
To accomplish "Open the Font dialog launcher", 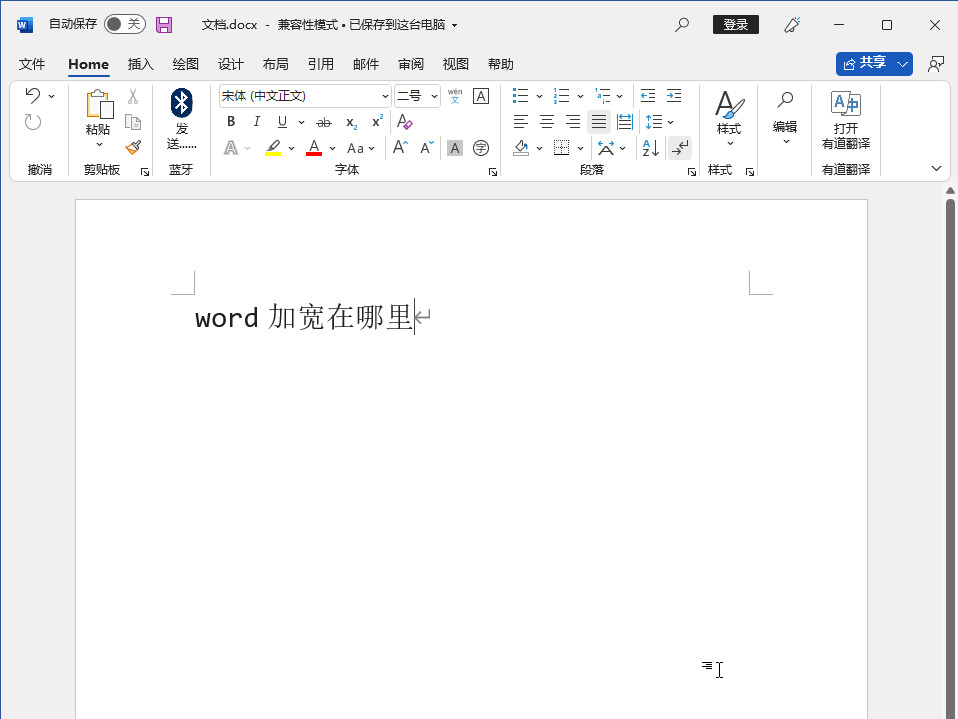I will (492, 172).
